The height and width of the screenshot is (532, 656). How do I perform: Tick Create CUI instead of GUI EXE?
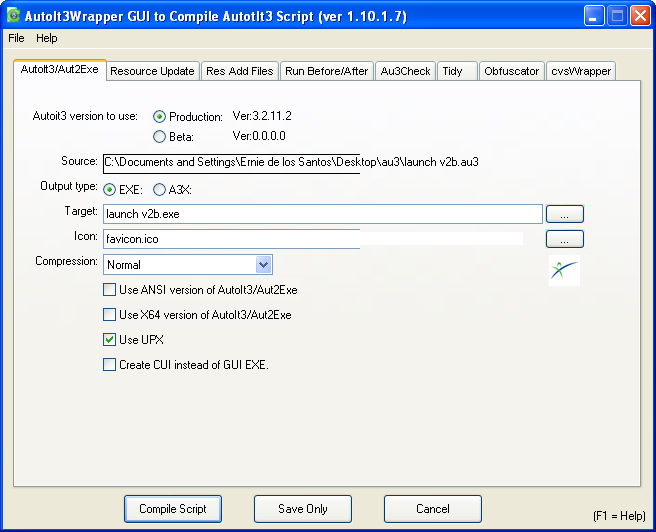click(x=109, y=364)
